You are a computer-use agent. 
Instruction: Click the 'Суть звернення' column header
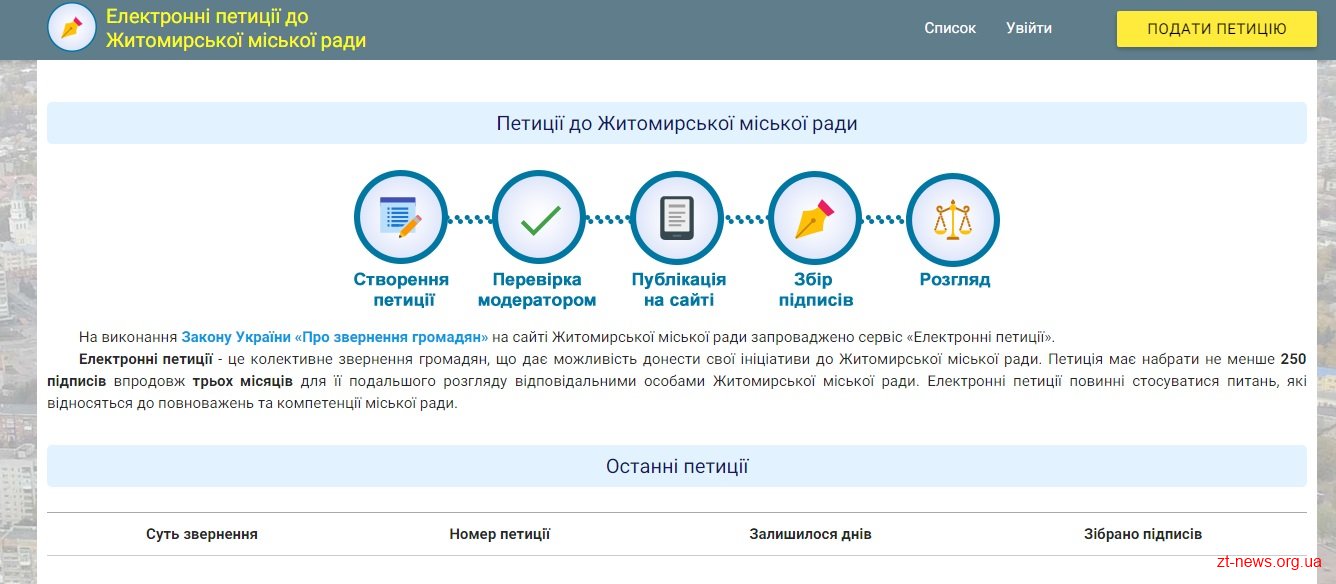202,534
